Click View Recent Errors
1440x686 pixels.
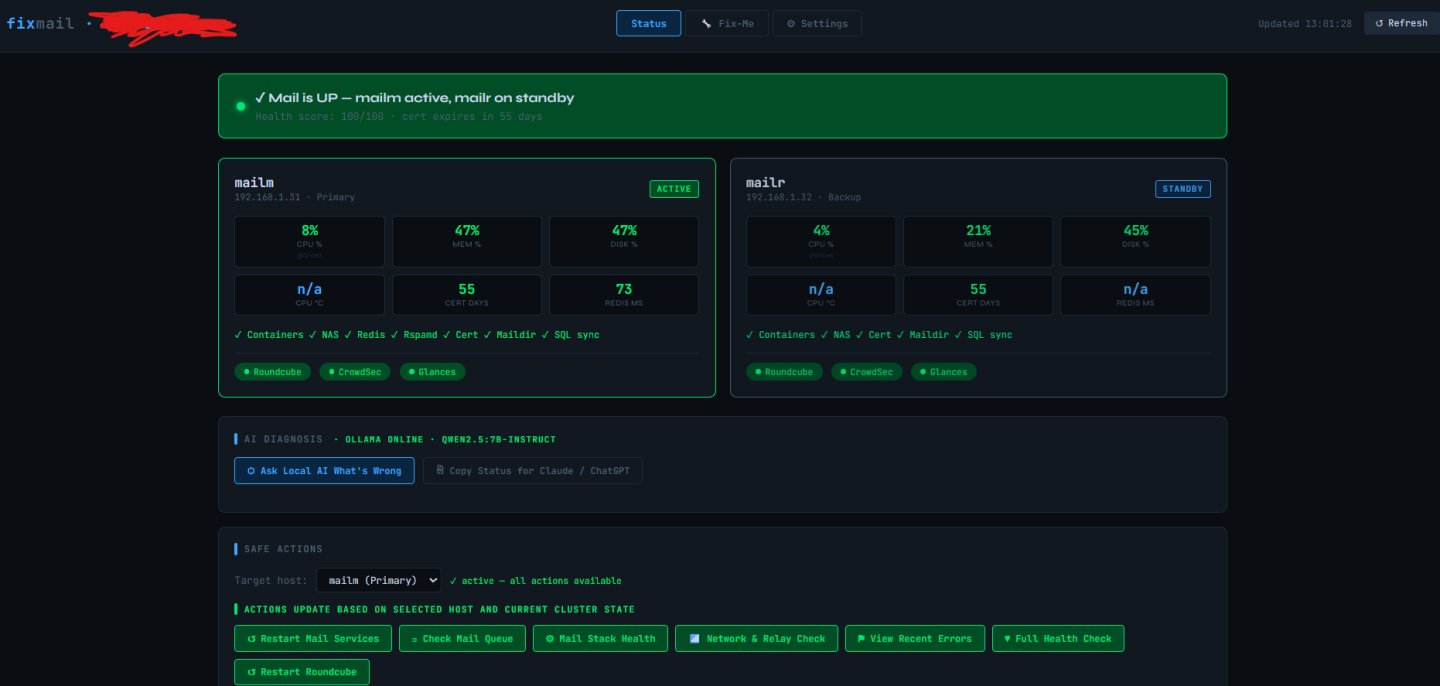pos(915,638)
